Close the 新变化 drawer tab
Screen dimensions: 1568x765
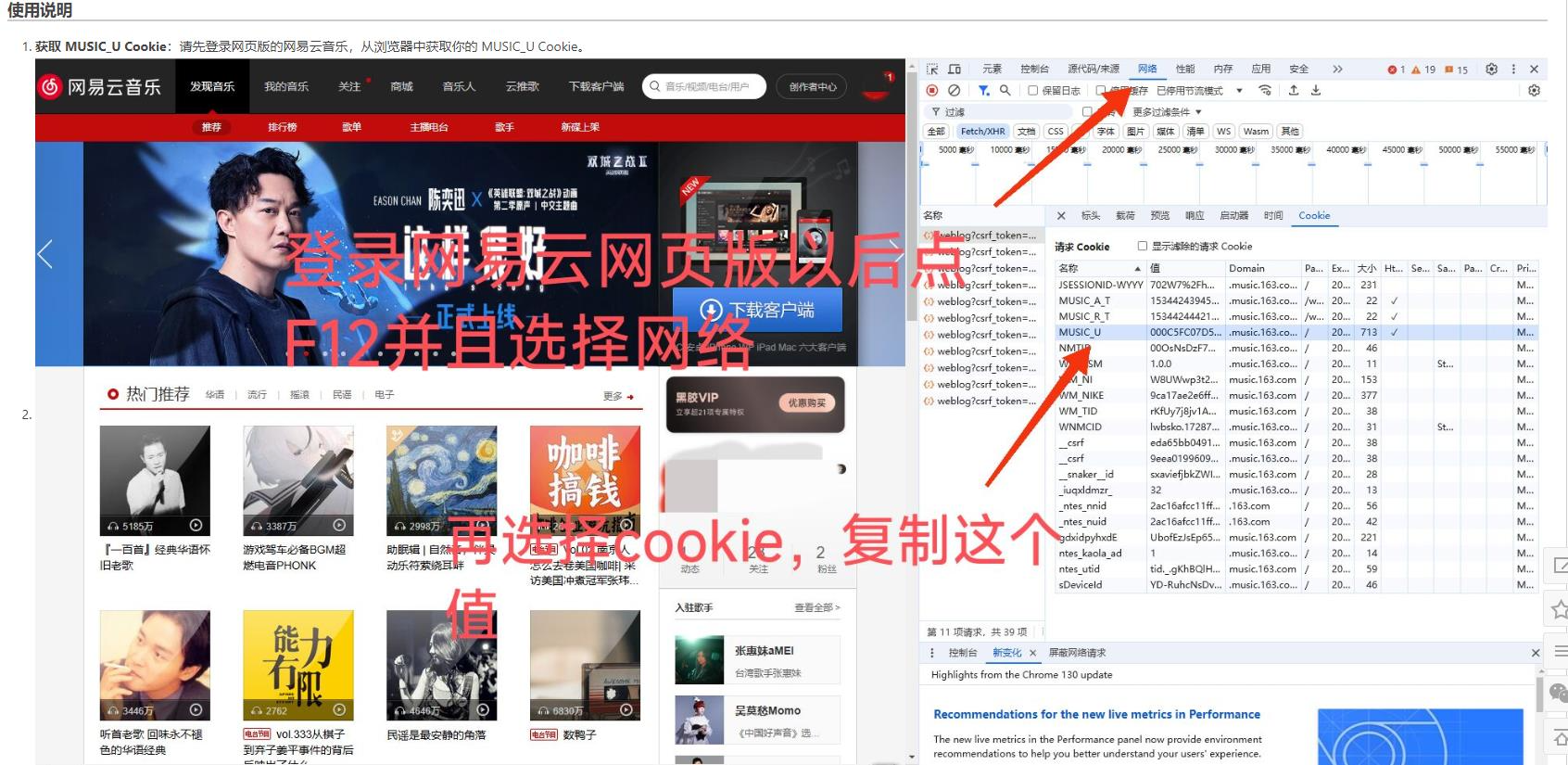1032,653
